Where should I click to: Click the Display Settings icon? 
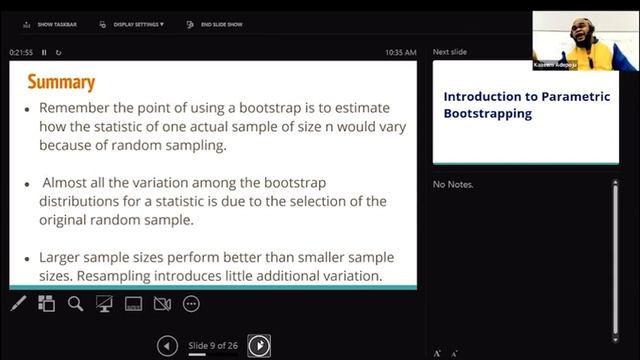pos(102,24)
